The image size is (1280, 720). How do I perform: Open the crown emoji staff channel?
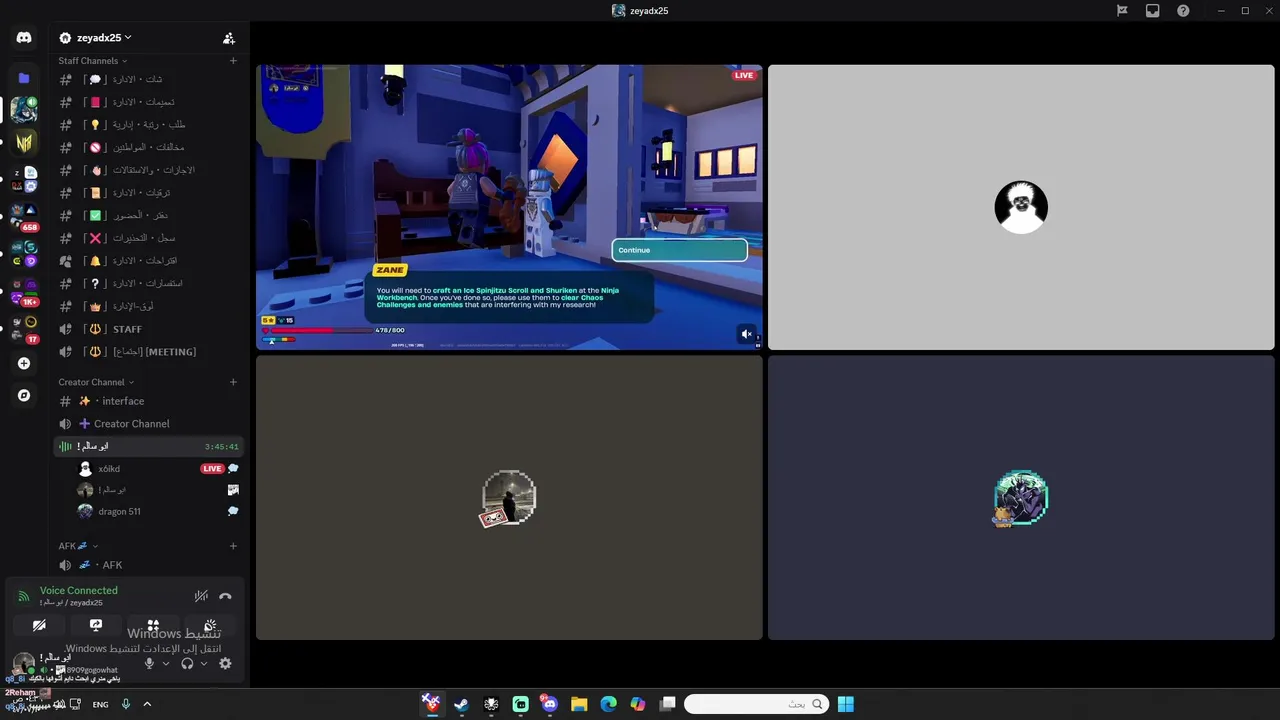point(148,306)
